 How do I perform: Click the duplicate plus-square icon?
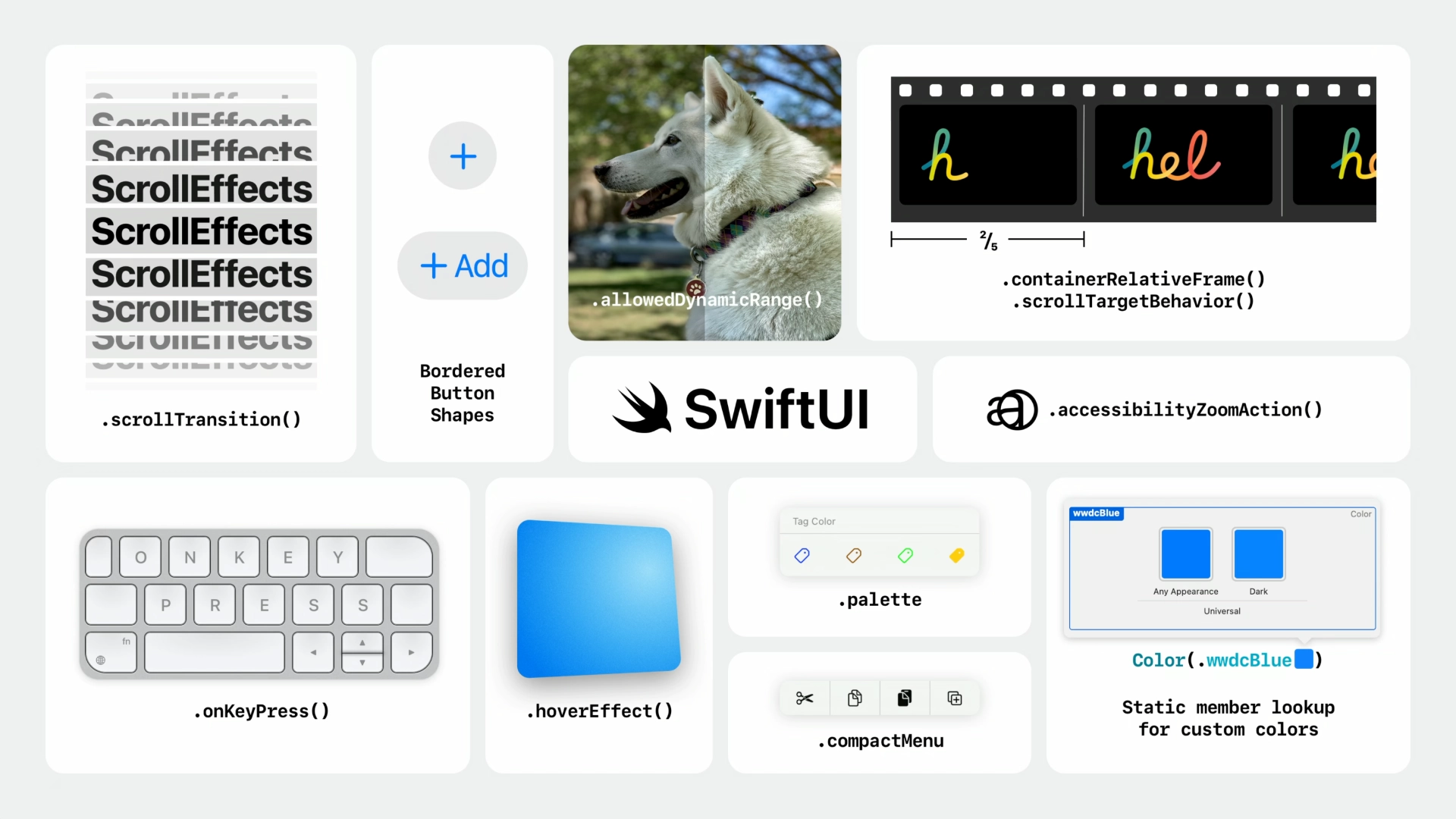(x=955, y=698)
